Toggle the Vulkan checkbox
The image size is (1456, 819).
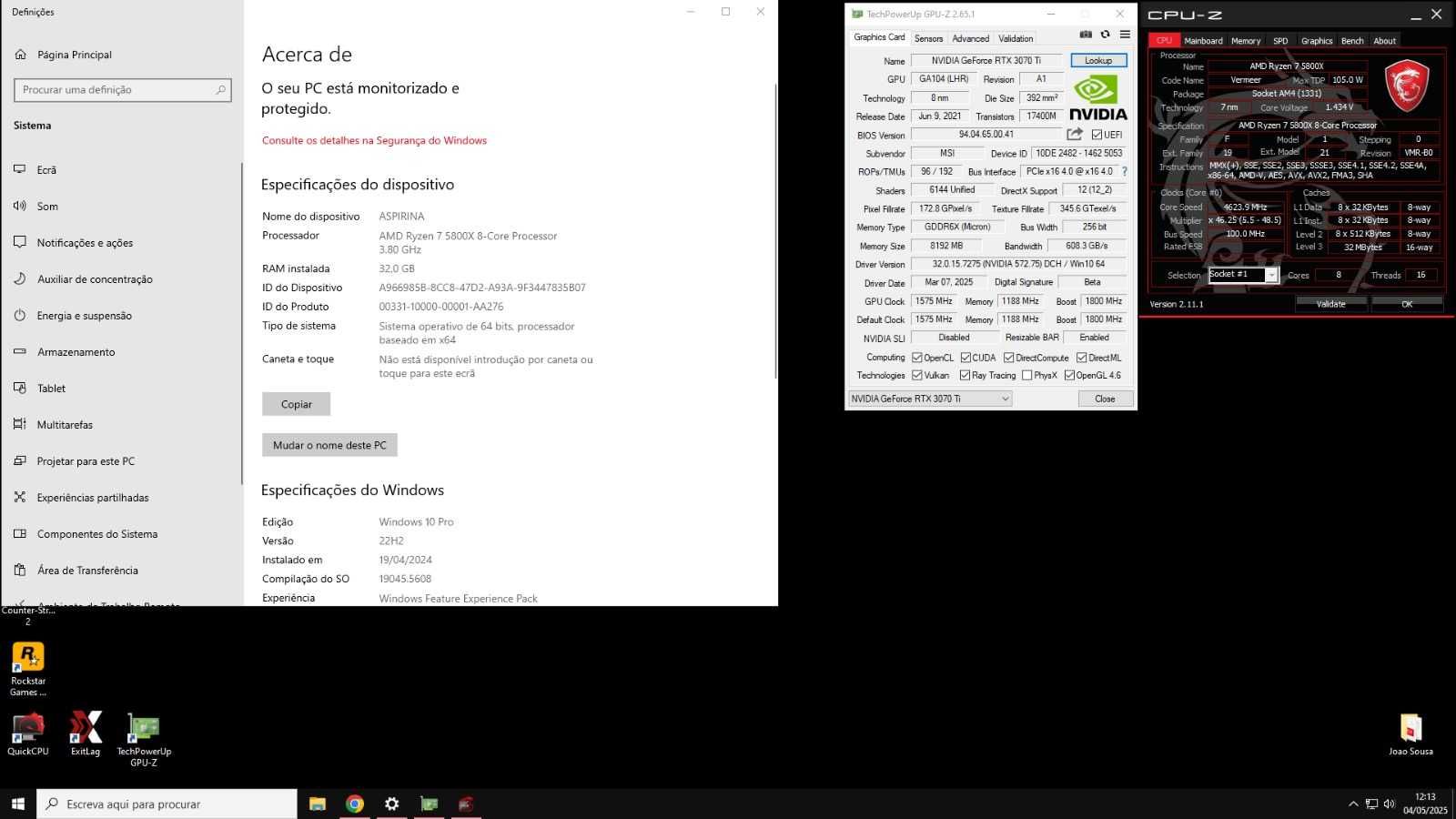(x=917, y=375)
